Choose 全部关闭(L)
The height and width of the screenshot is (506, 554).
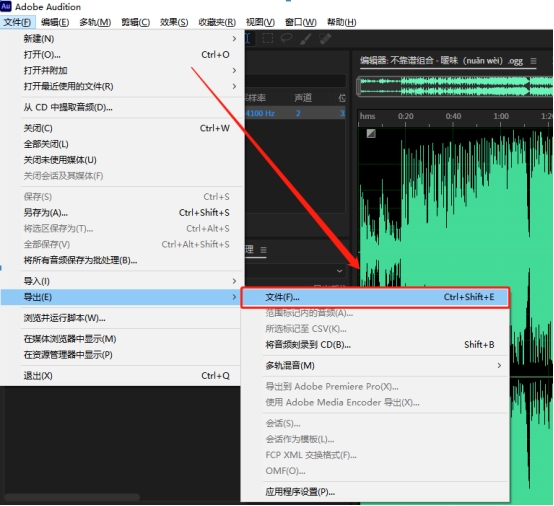point(122,144)
